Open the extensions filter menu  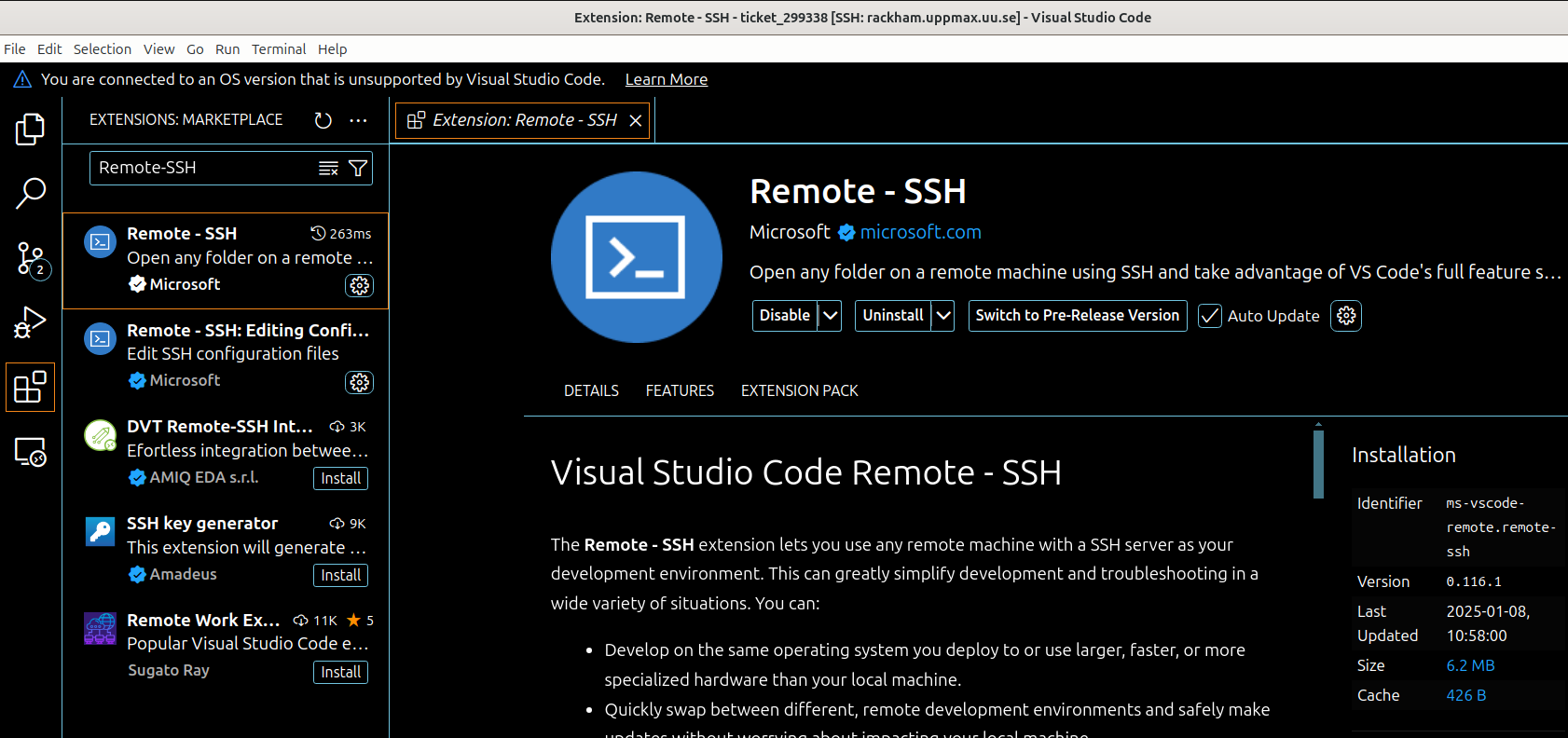357,169
